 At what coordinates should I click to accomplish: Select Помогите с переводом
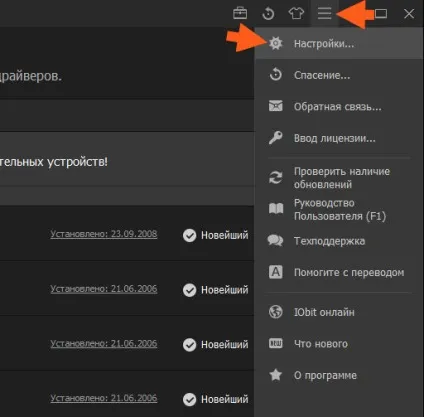tap(339, 272)
